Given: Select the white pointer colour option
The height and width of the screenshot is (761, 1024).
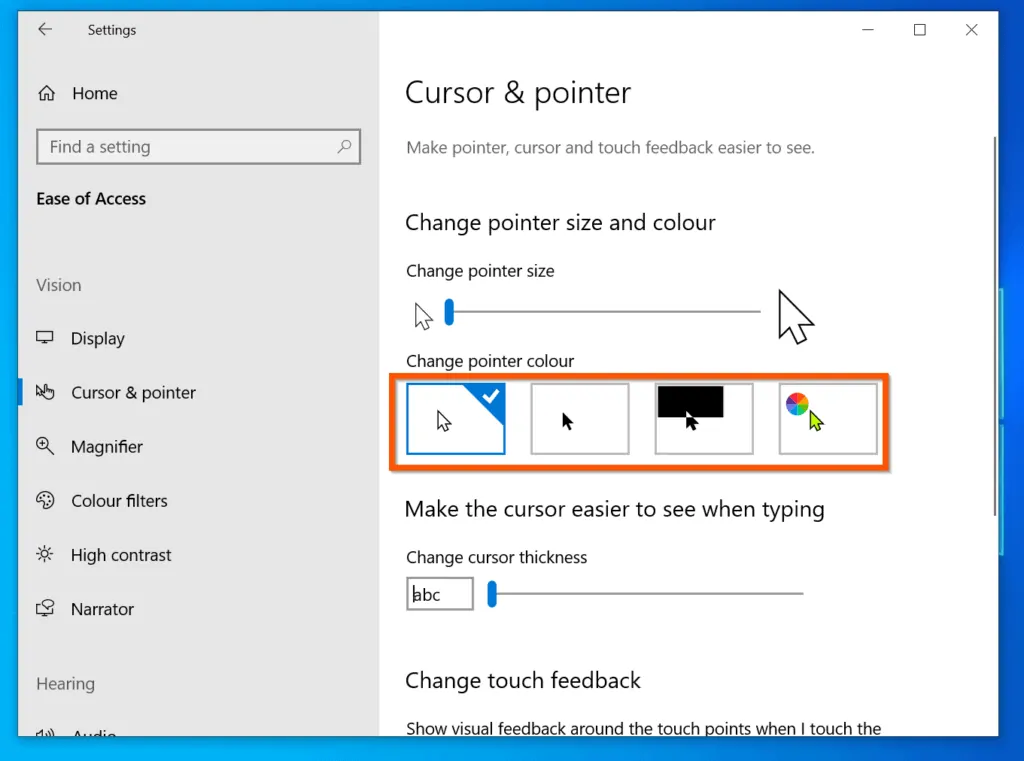Looking at the screenshot, I should click(456, 419).
